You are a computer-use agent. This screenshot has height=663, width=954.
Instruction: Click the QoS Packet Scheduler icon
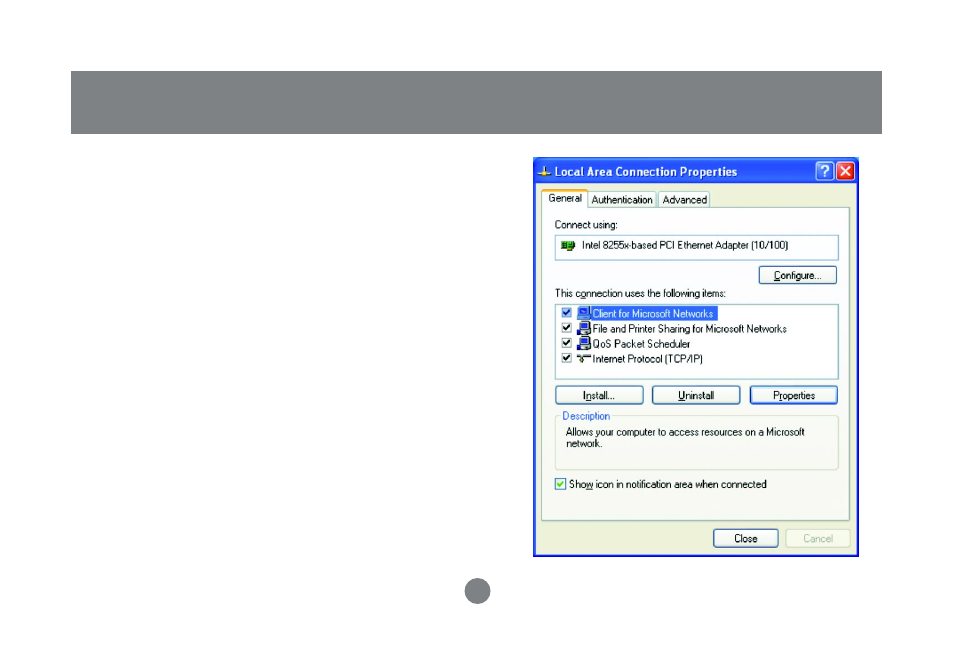click(583, 343)
